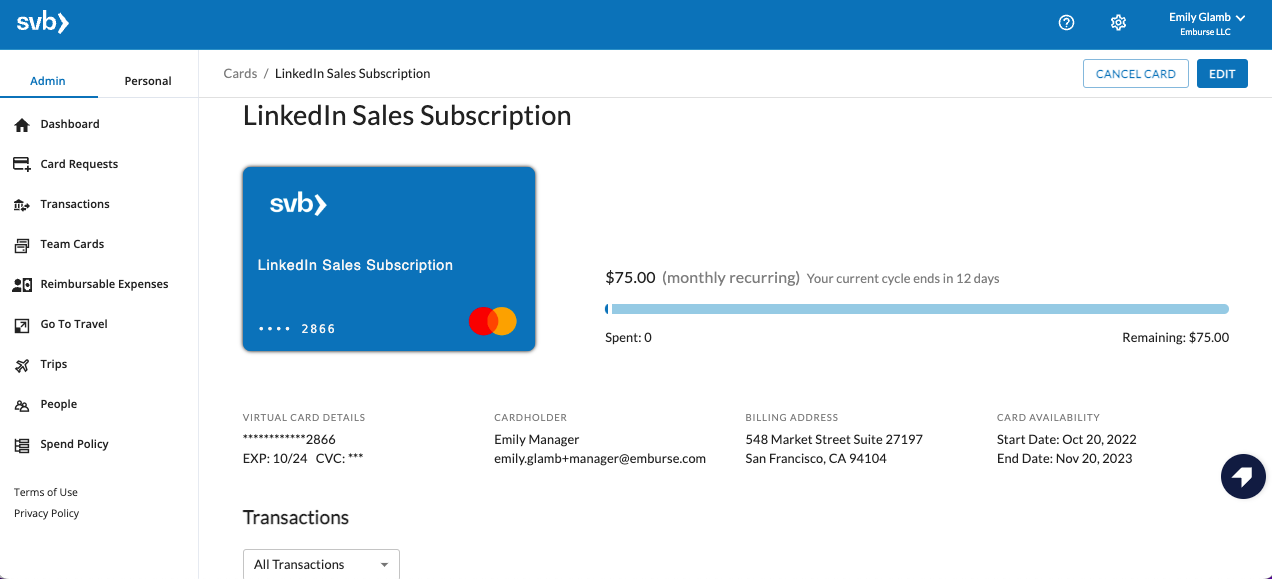1272x579 pixels.
Task: Open the All Transactions dropdown
Action: (x=321, y=564)
